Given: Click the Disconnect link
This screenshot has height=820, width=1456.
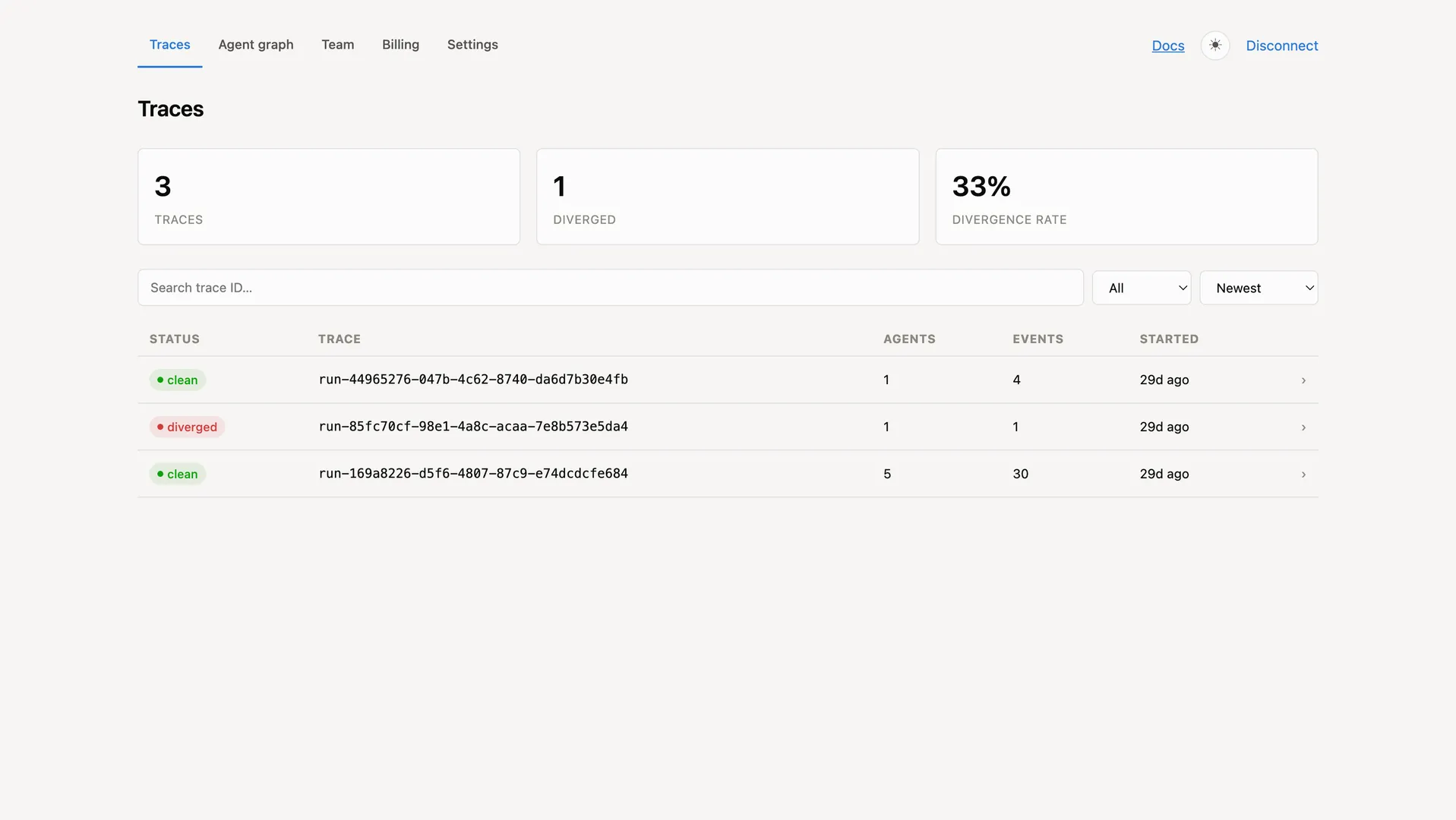Looking at the screenshot, I should point(1281,46).
